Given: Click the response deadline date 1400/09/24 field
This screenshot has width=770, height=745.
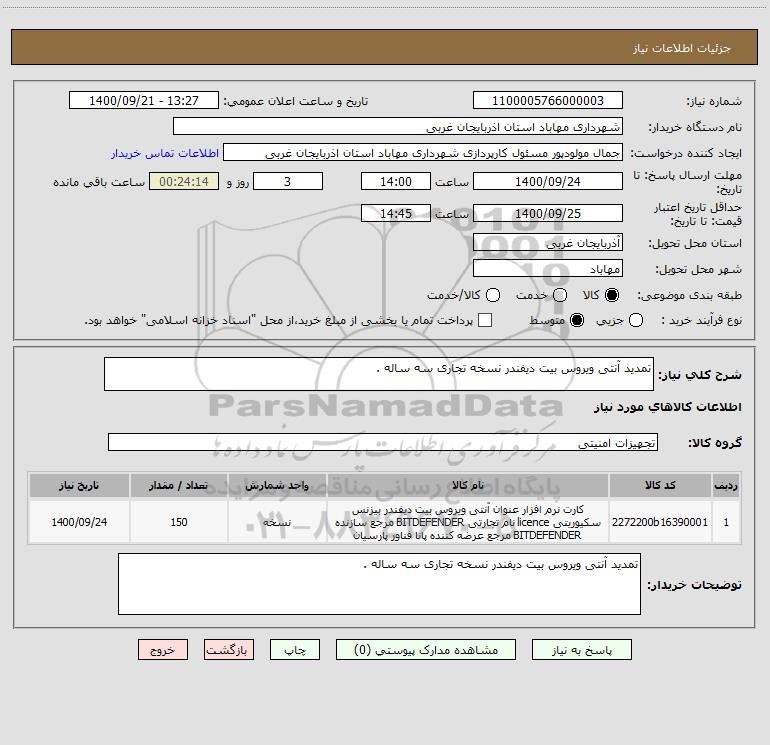Looking at the screenshot, I should pyautogui.click(x=548, y=181).
